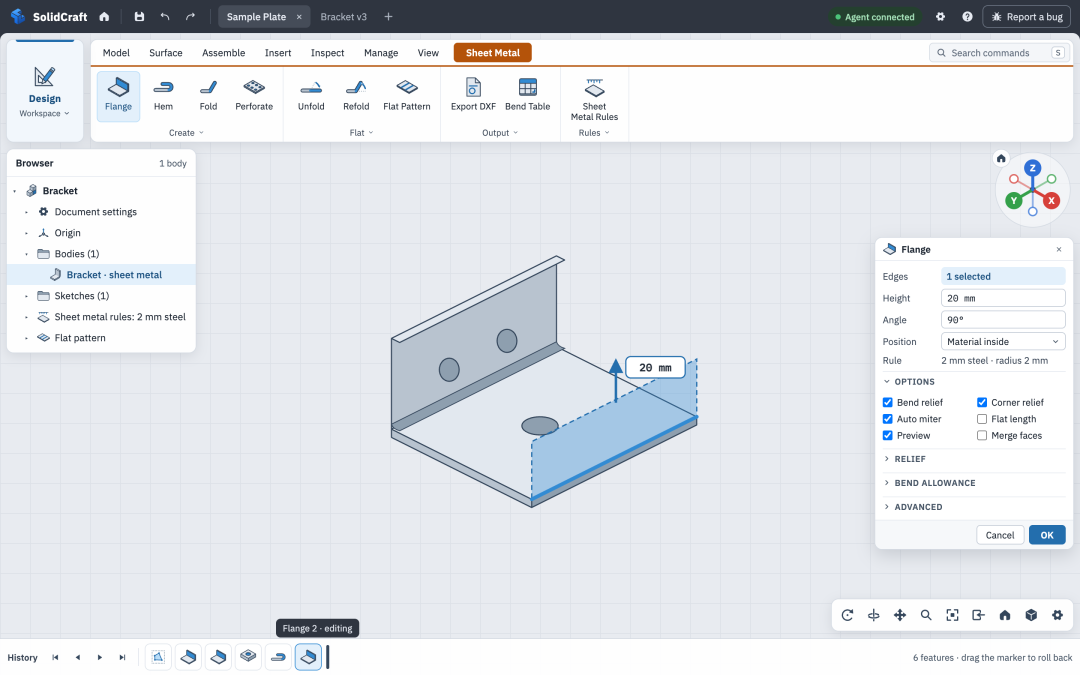Cancel the Flange dialog

click(999, 535)
